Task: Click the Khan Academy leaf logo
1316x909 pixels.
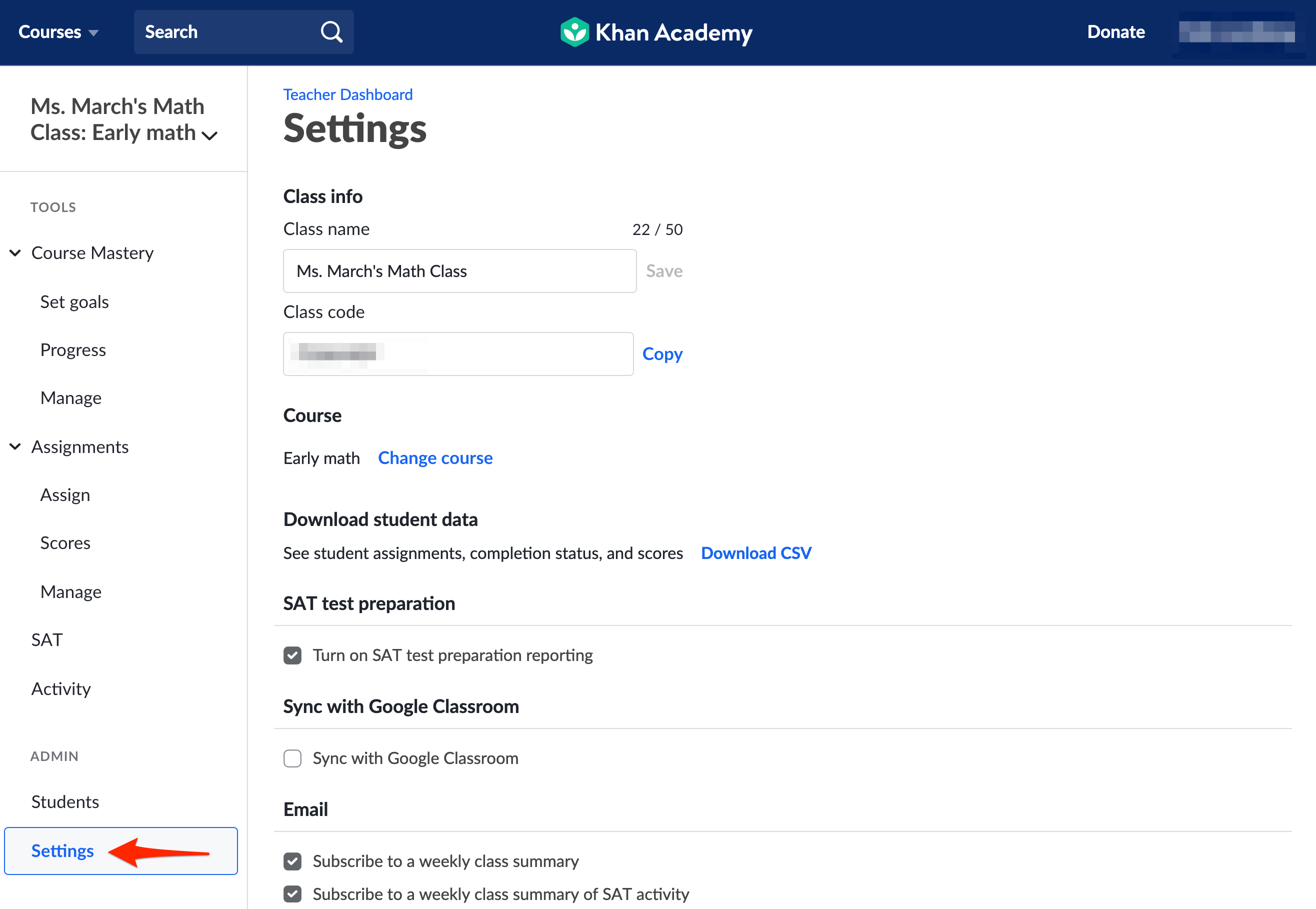Action: 574,32
